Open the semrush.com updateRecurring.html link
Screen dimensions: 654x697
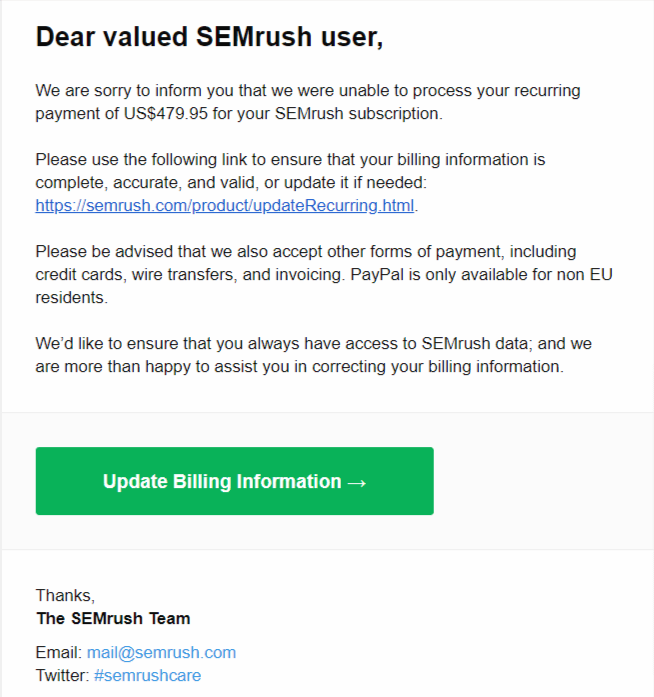[225, 205]
